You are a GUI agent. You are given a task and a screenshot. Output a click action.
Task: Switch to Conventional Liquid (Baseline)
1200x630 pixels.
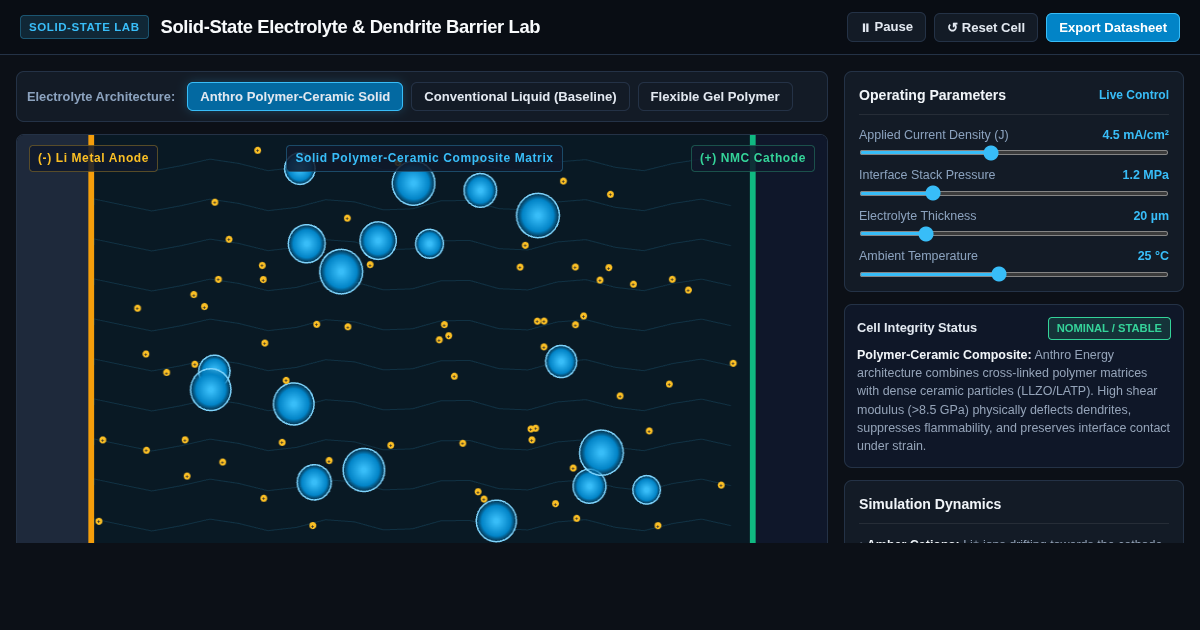coord(520,97)
